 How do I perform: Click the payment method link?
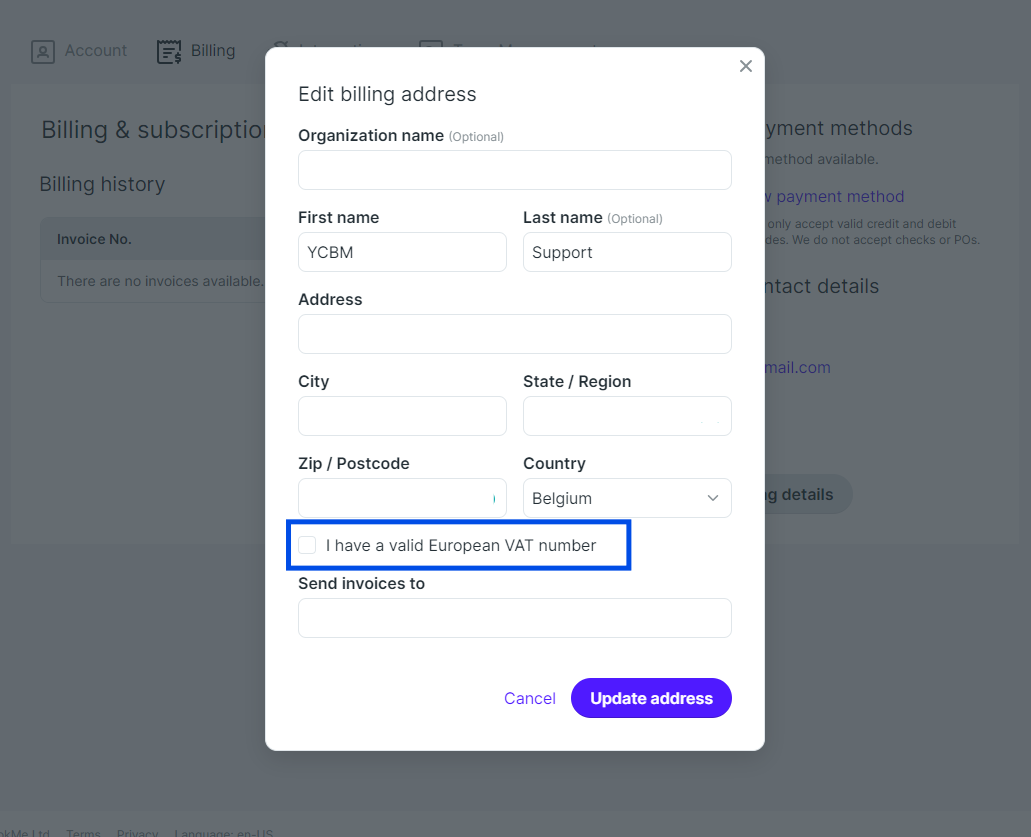click(x=834, y=197)
